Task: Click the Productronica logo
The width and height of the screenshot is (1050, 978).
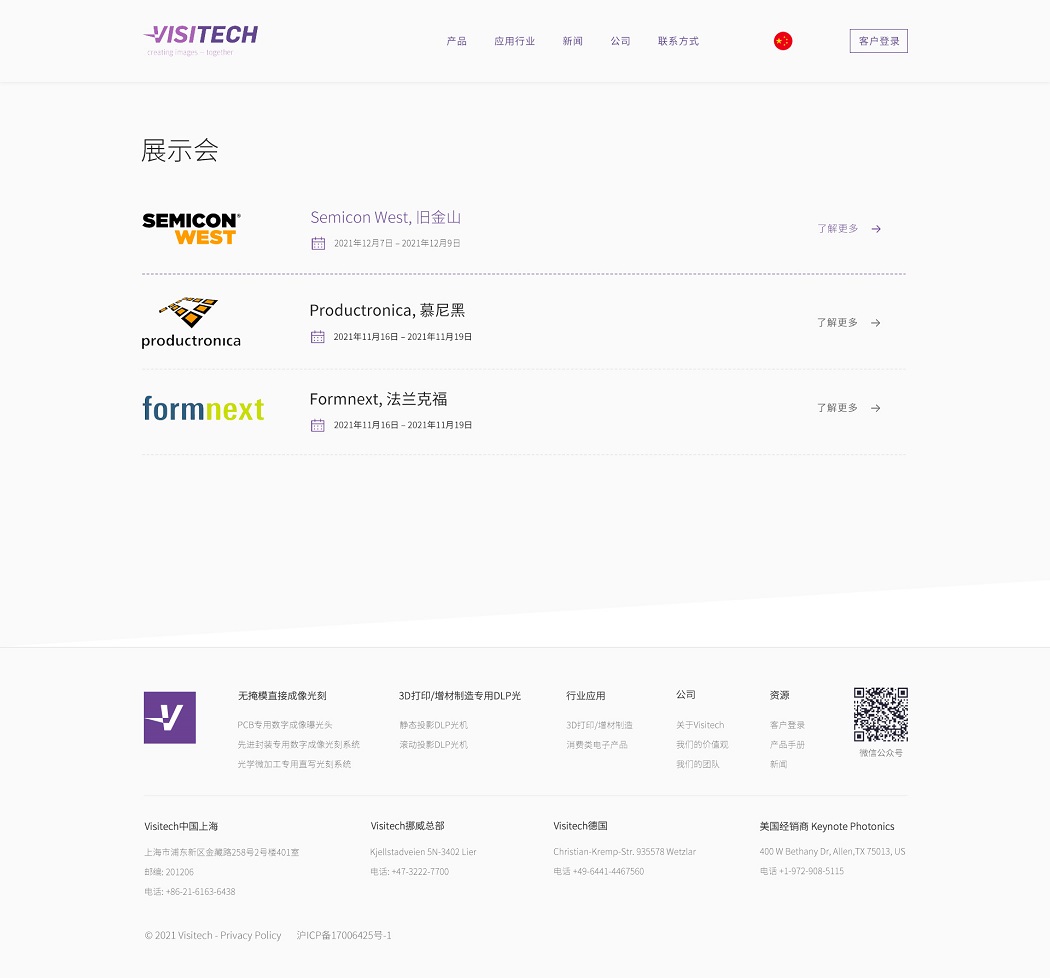Action: (191, 323)
